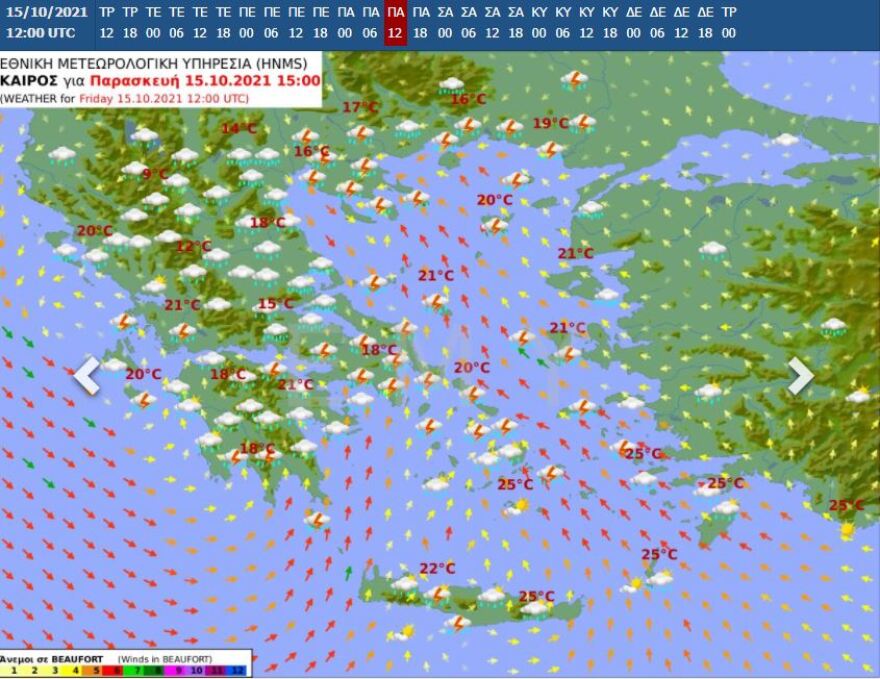Click the previous forecast left arrow
Viewport: 880px width, 679px height.
point(88,376)
